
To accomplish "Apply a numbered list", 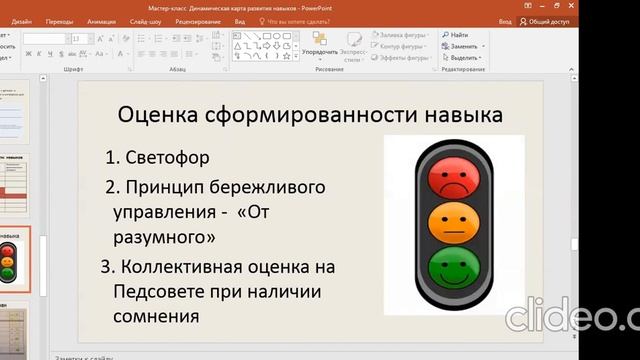I will click(x=160, y=39).
